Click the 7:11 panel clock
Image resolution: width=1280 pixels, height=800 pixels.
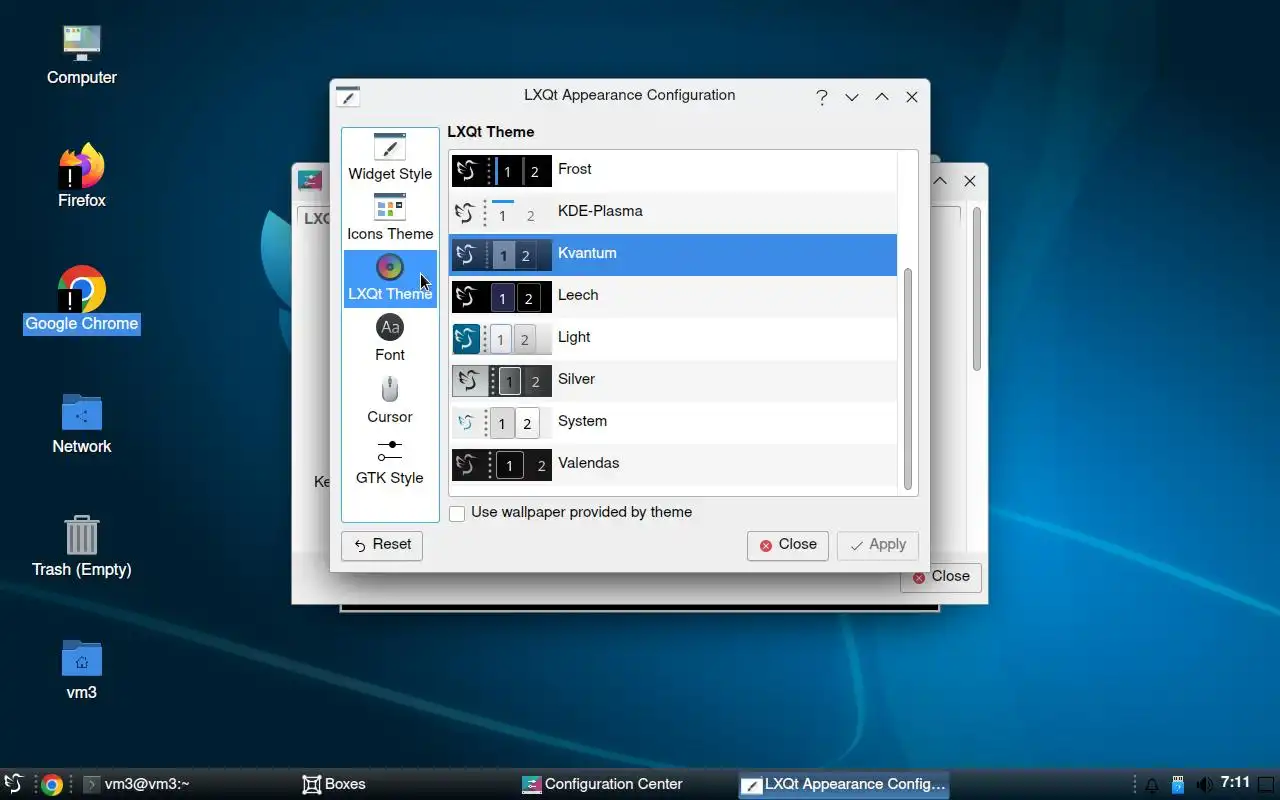[1236, 783]
